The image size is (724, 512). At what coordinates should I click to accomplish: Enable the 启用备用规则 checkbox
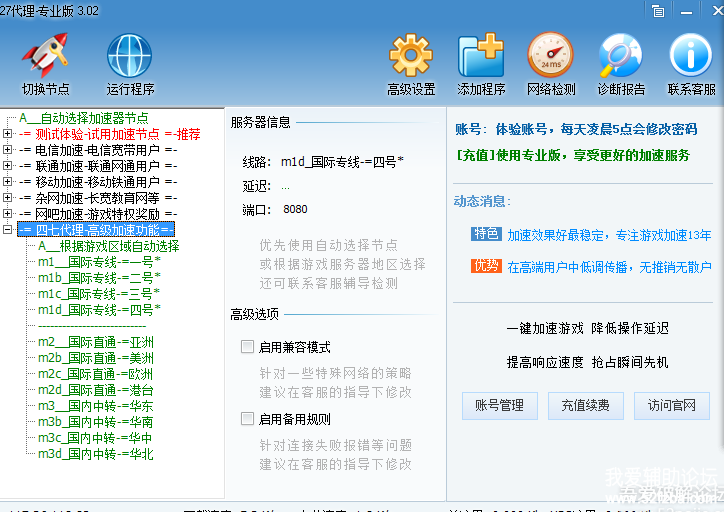(247, 419)
